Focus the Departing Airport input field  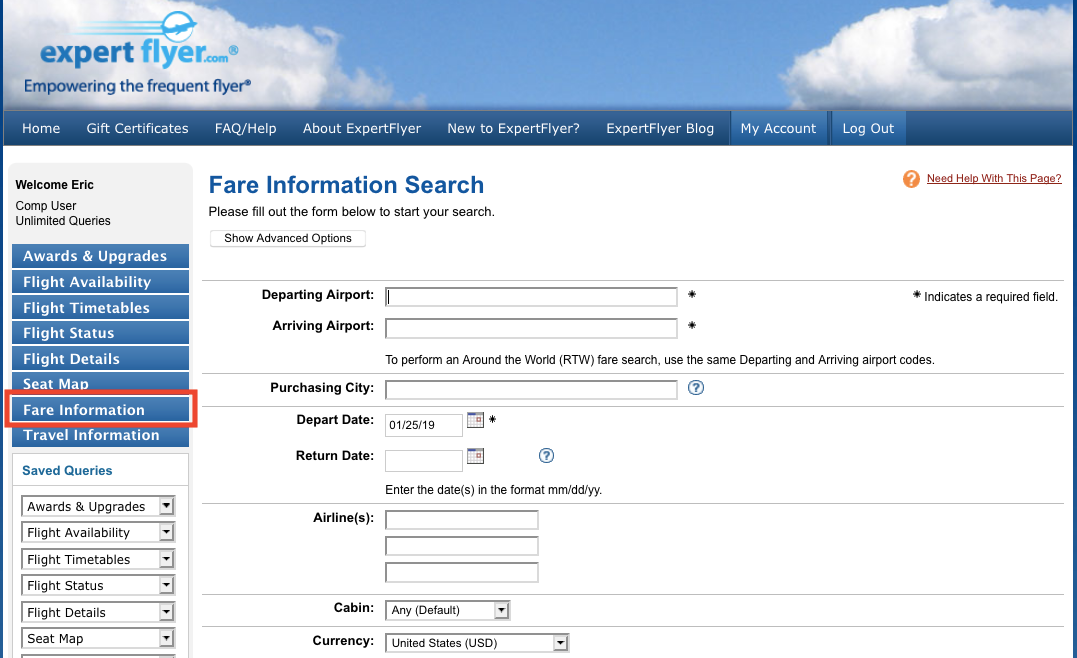(531, 297)
